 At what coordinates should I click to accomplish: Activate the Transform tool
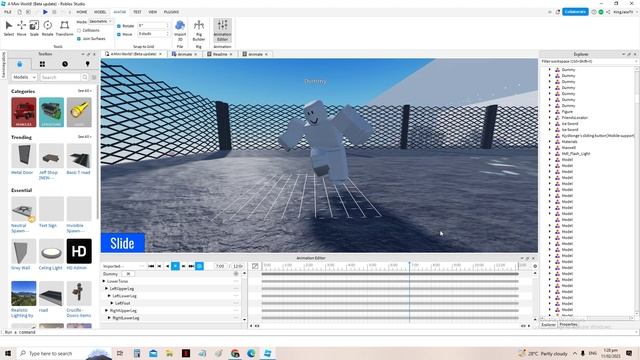[x=64, y=28]
